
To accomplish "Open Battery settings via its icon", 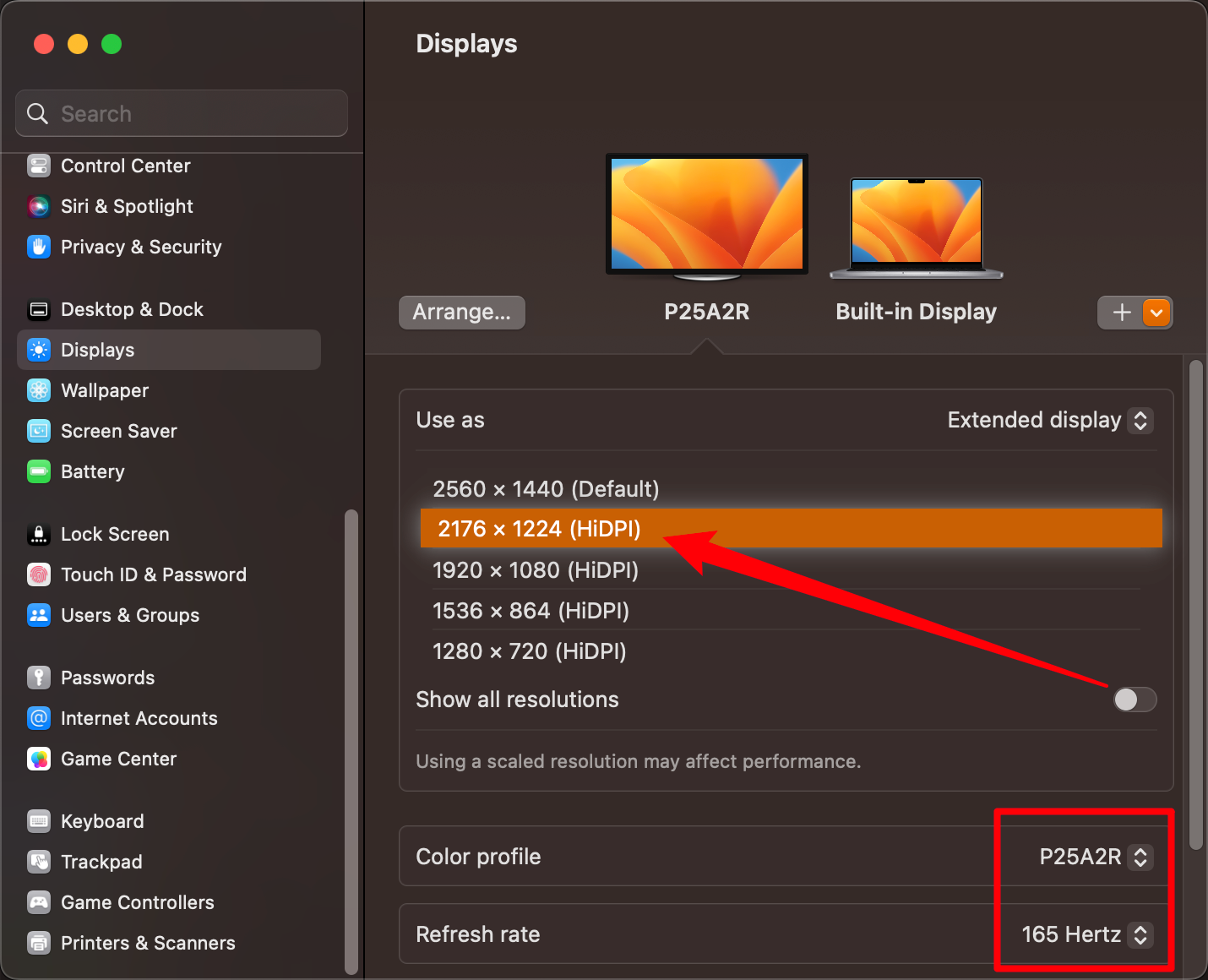I will [x=39, y=471].
